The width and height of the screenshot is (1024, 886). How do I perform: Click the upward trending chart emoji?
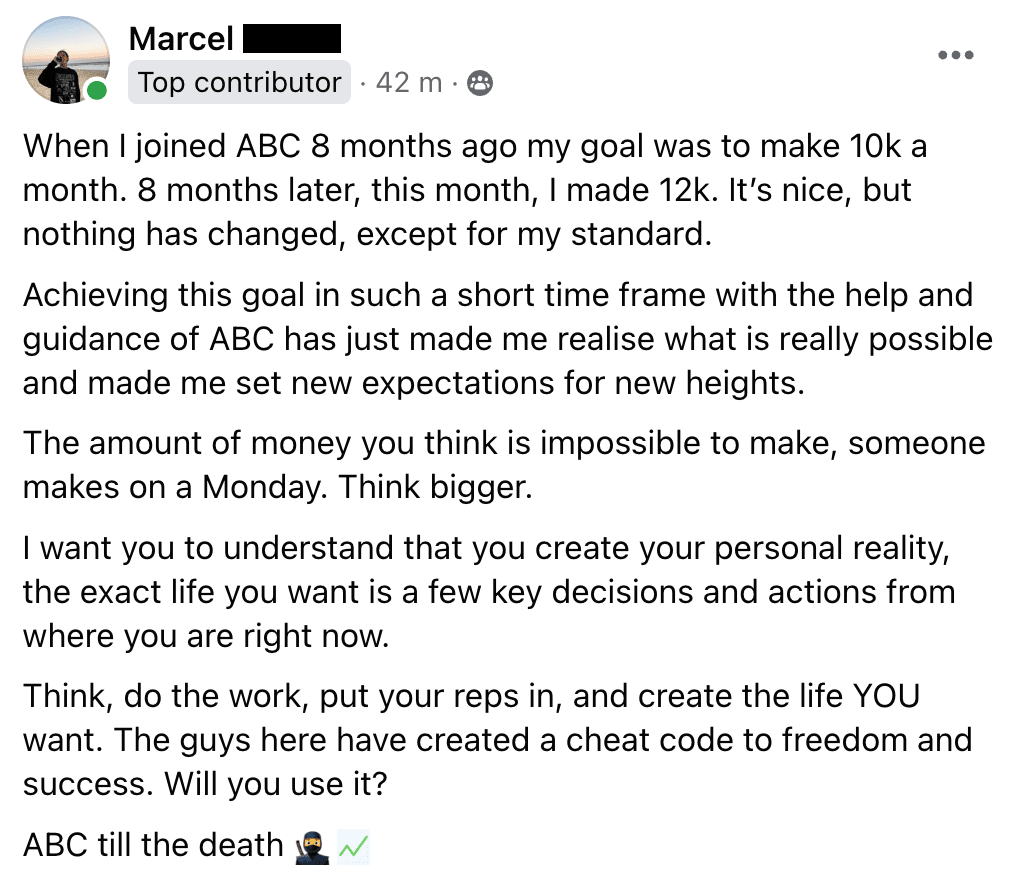[x=353, y=847]
